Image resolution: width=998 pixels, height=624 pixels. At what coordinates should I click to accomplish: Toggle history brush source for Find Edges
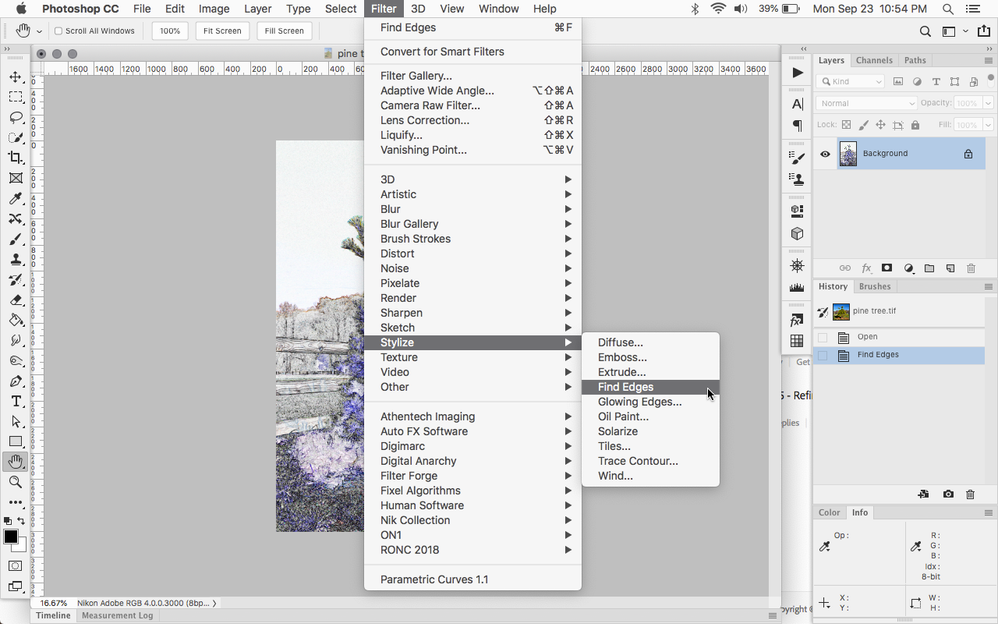[822, 355]
